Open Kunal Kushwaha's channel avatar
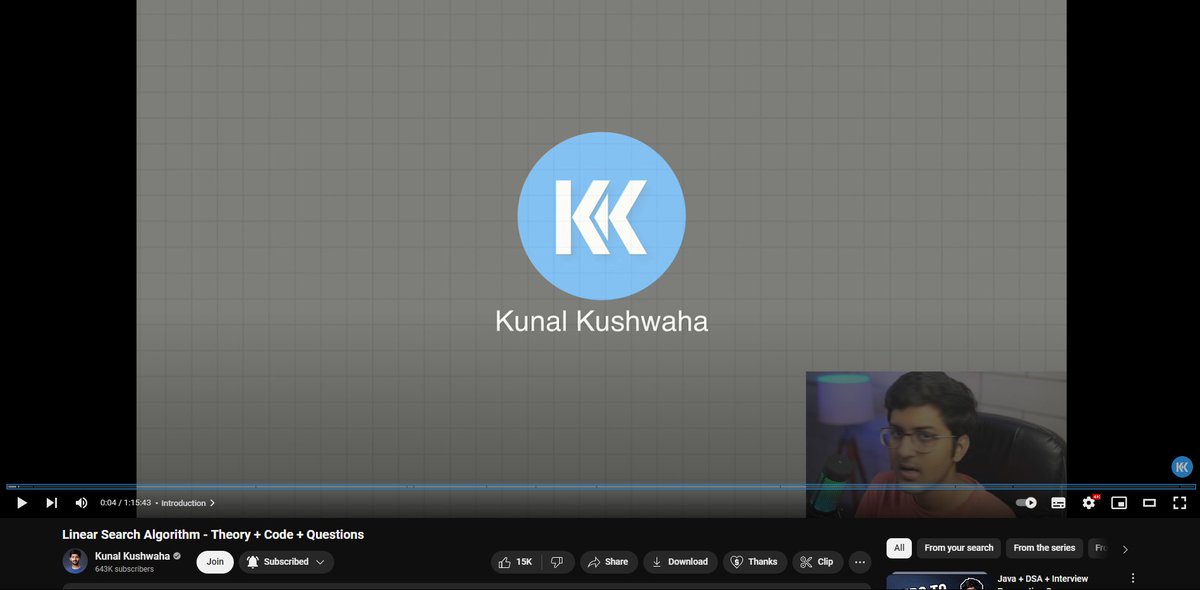 [x=75, y=561]
